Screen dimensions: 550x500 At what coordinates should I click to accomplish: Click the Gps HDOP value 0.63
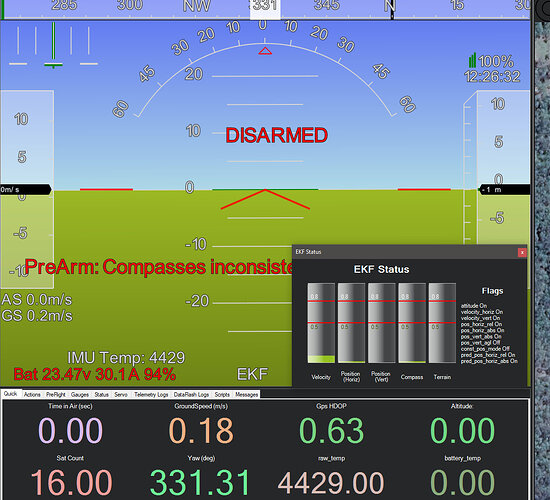[x=332, y=431]
